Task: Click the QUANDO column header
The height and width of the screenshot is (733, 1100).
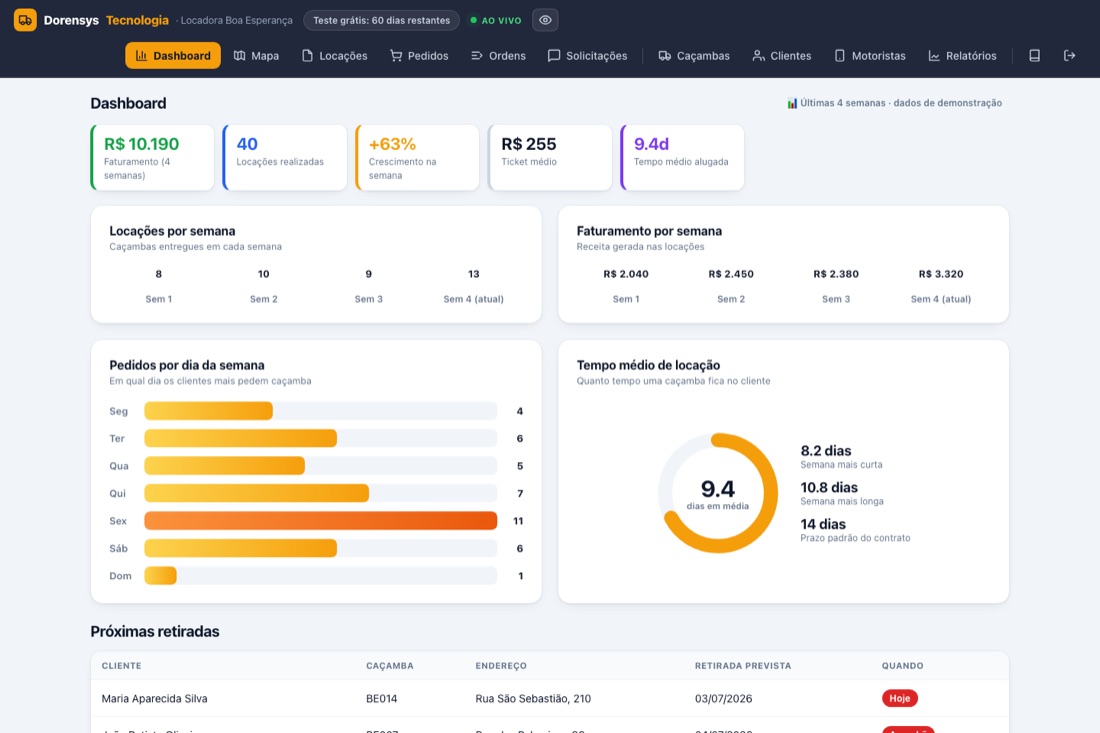Action: (x=902, y=666)
